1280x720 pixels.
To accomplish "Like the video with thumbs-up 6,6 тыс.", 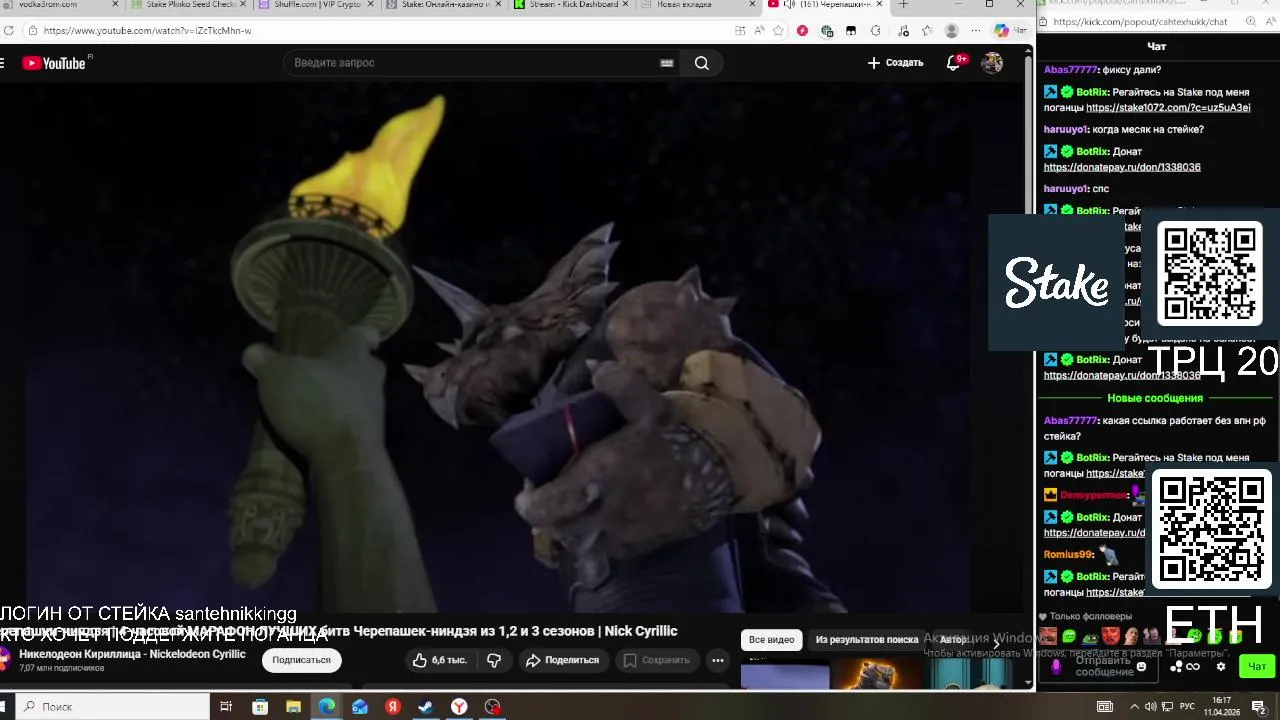I will click(x=440, y=660).
